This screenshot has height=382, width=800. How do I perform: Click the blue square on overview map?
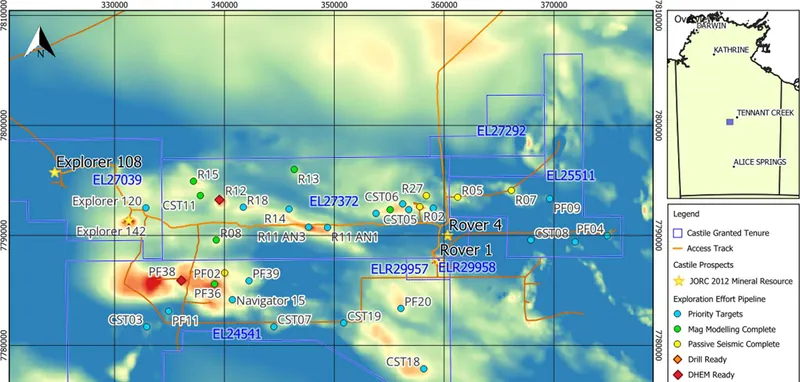(x=730, y=122)
